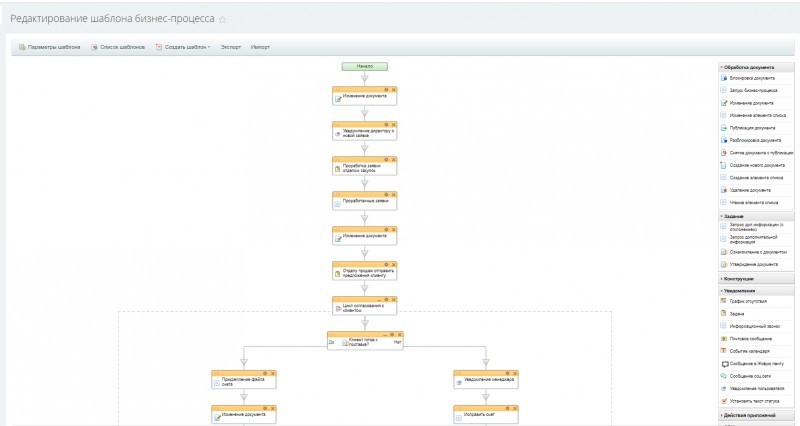Remove the Исправить счет block

click(514, 409)
